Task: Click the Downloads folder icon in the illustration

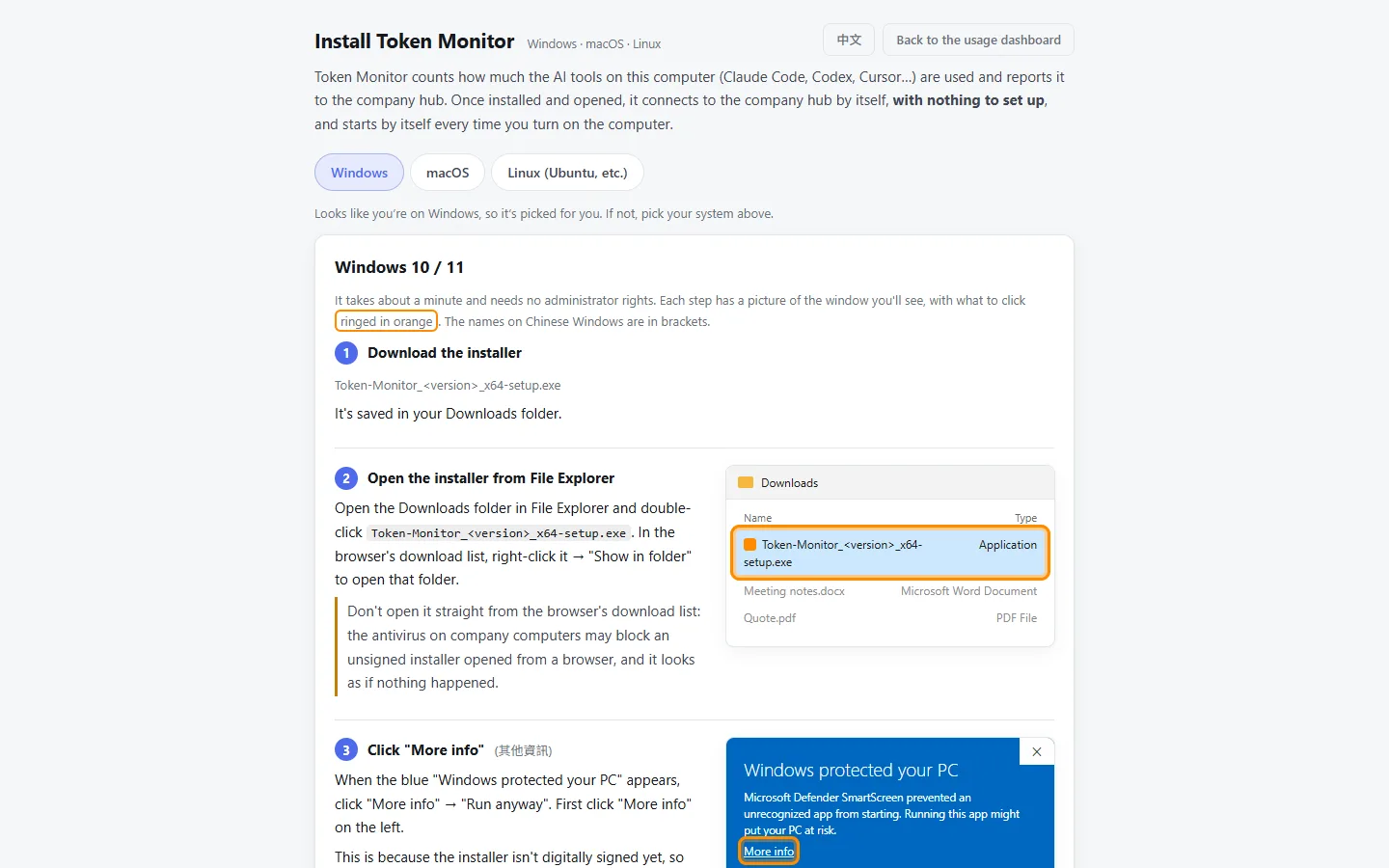Action: (746, 483)
